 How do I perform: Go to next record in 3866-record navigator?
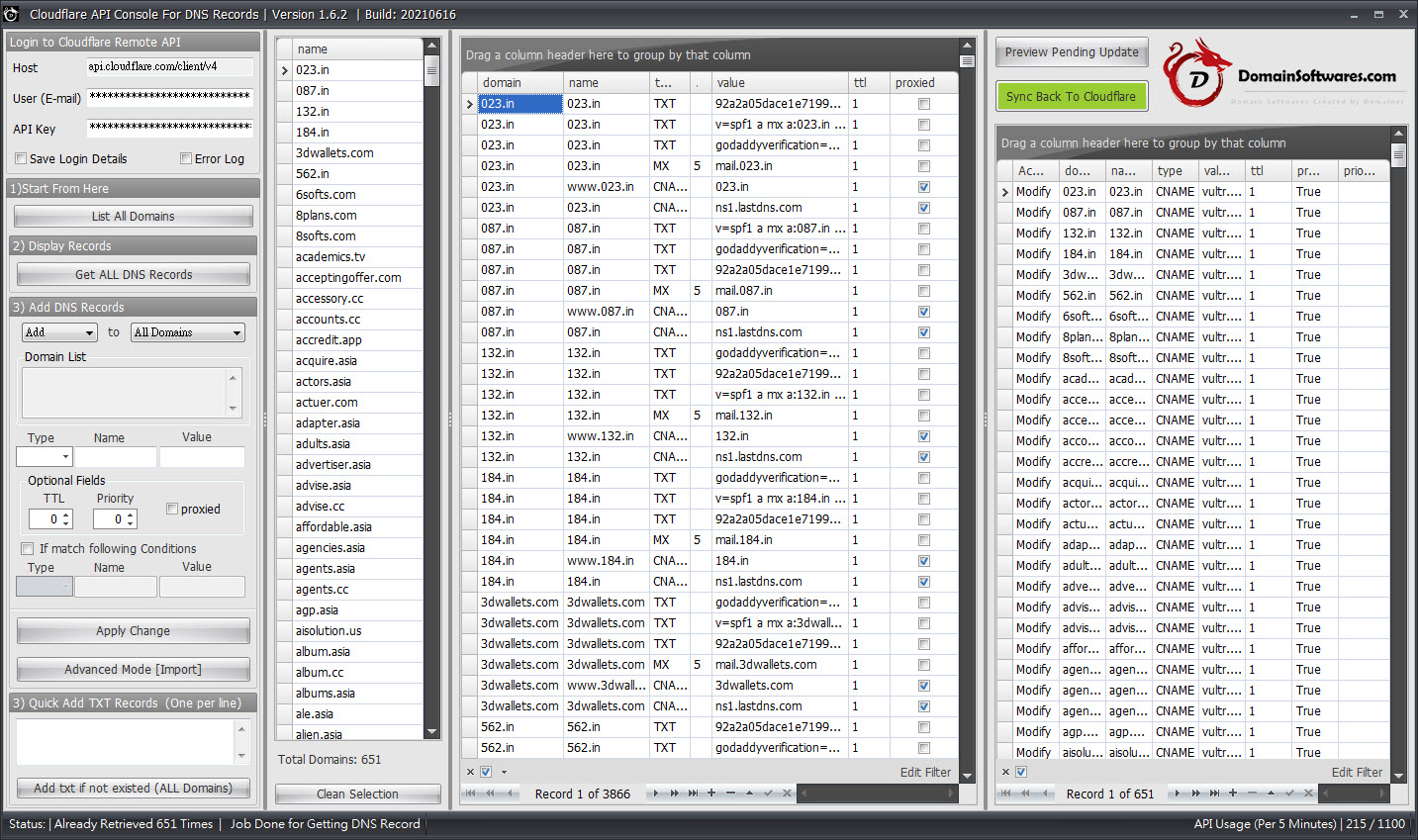tap(654, 793)
